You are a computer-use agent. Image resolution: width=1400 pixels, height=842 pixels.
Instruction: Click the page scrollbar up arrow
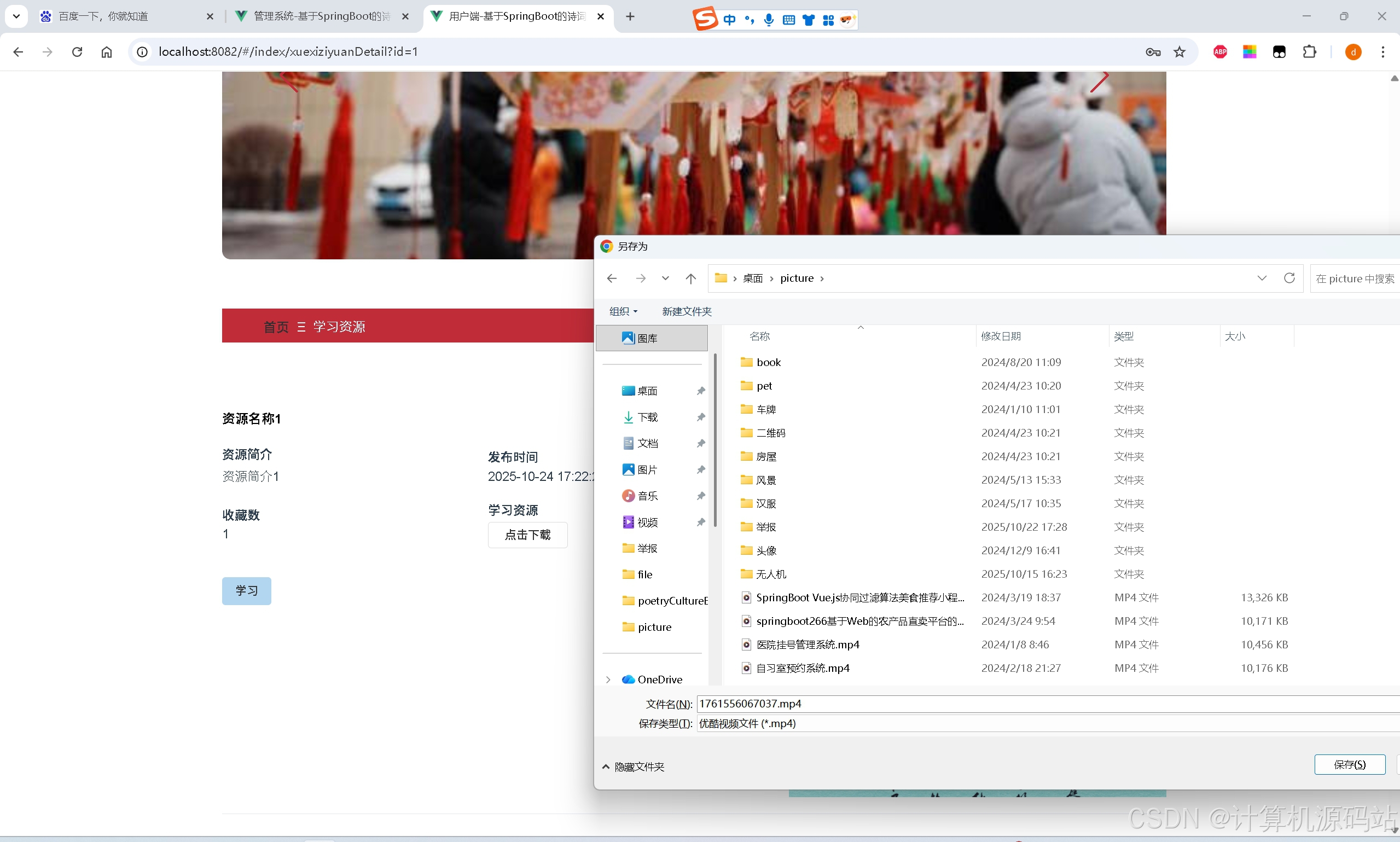[1394, 78]
